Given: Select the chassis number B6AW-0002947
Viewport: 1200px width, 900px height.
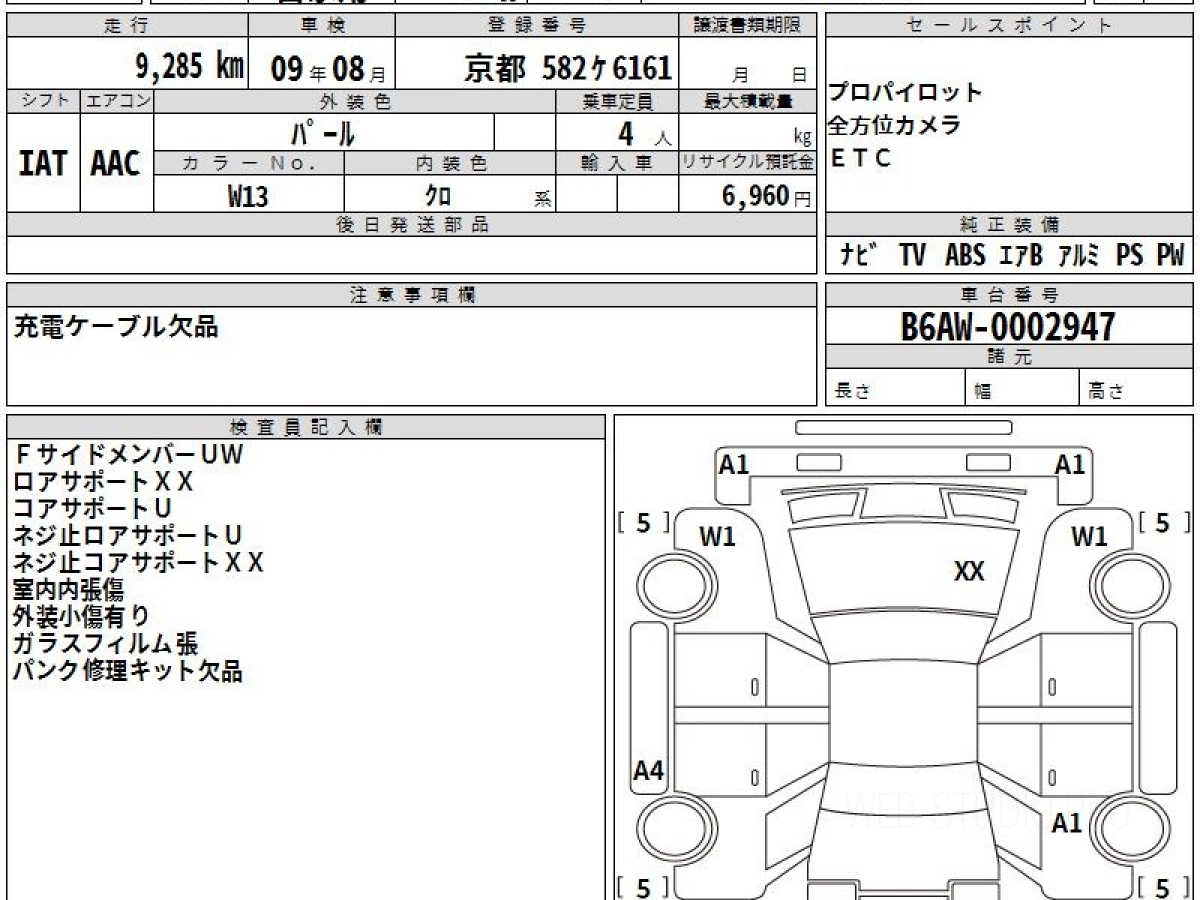Looking at the screenshot, I should [x=1007, y=326].
